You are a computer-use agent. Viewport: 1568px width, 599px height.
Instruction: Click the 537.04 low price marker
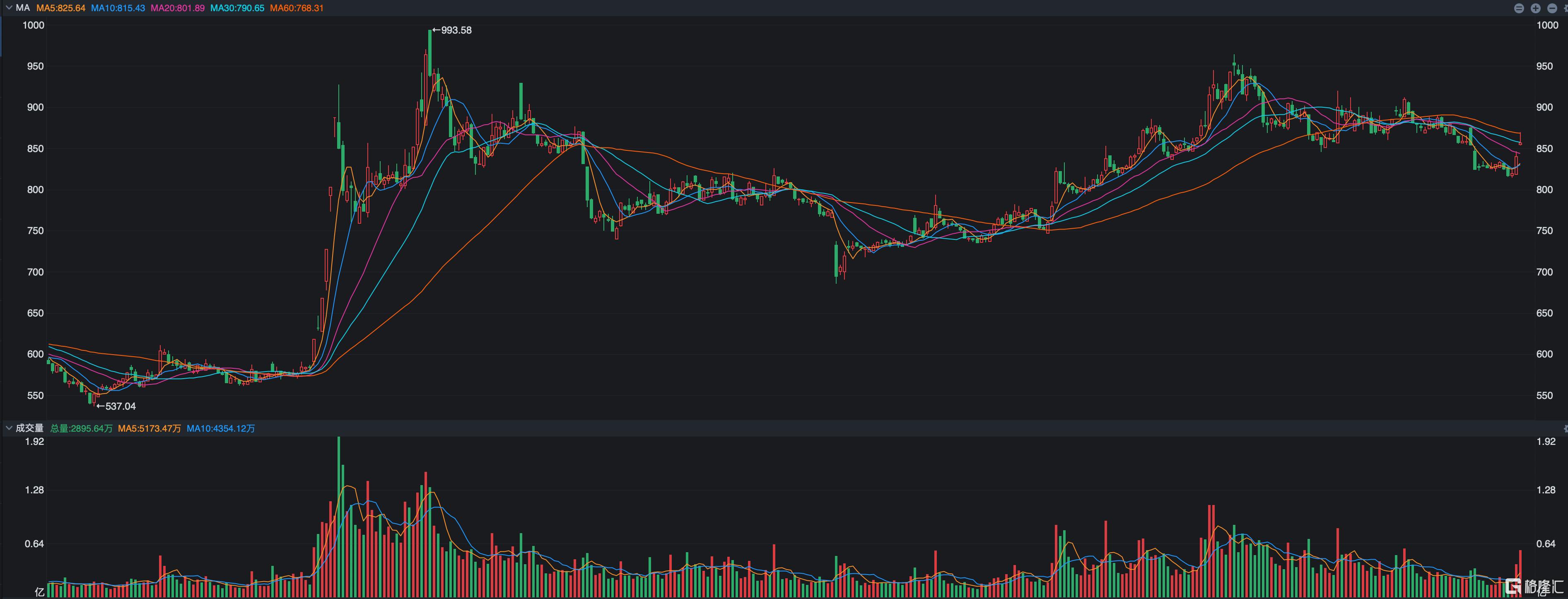116,406
